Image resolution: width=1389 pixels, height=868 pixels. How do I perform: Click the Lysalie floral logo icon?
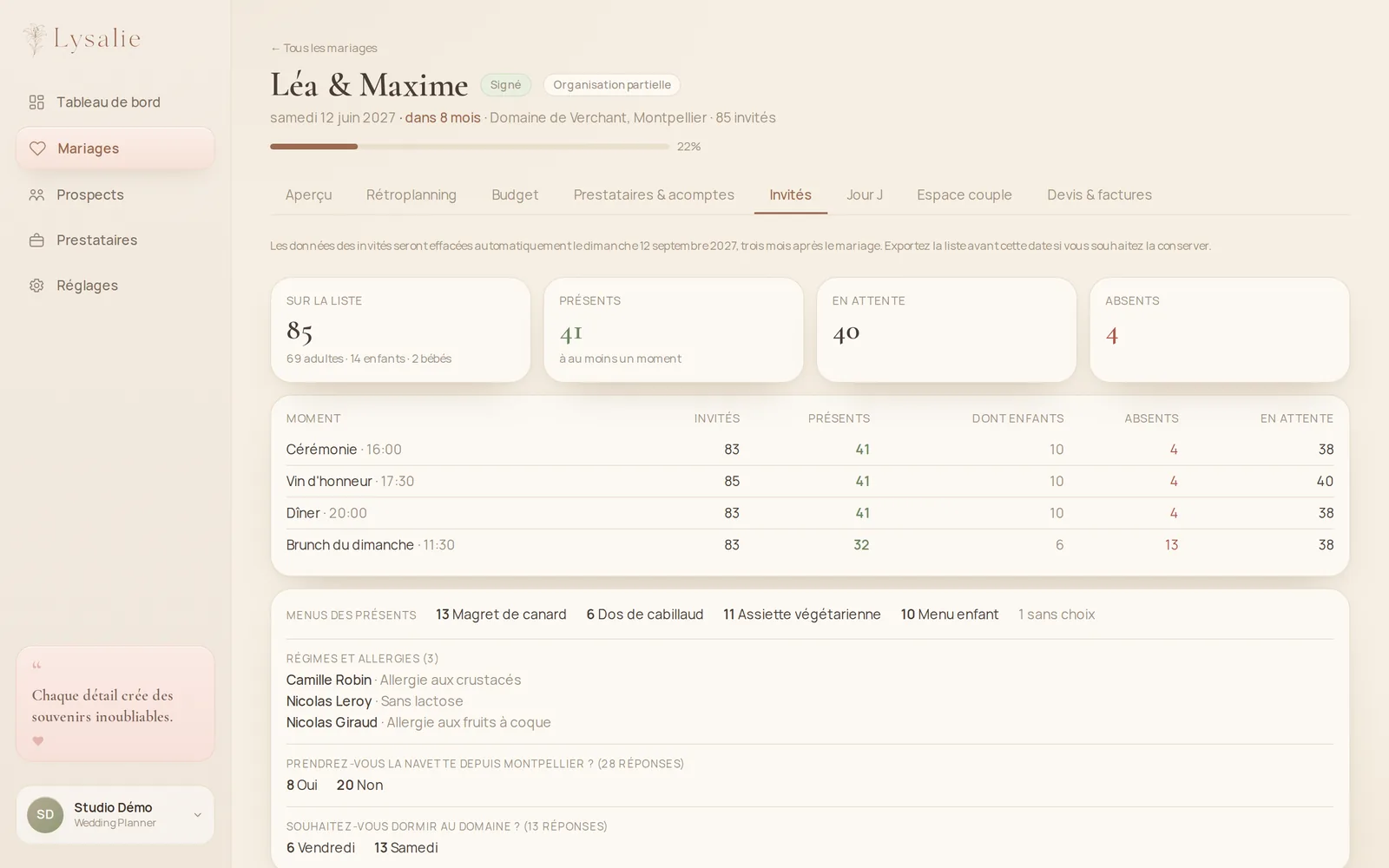click(34, 39)
